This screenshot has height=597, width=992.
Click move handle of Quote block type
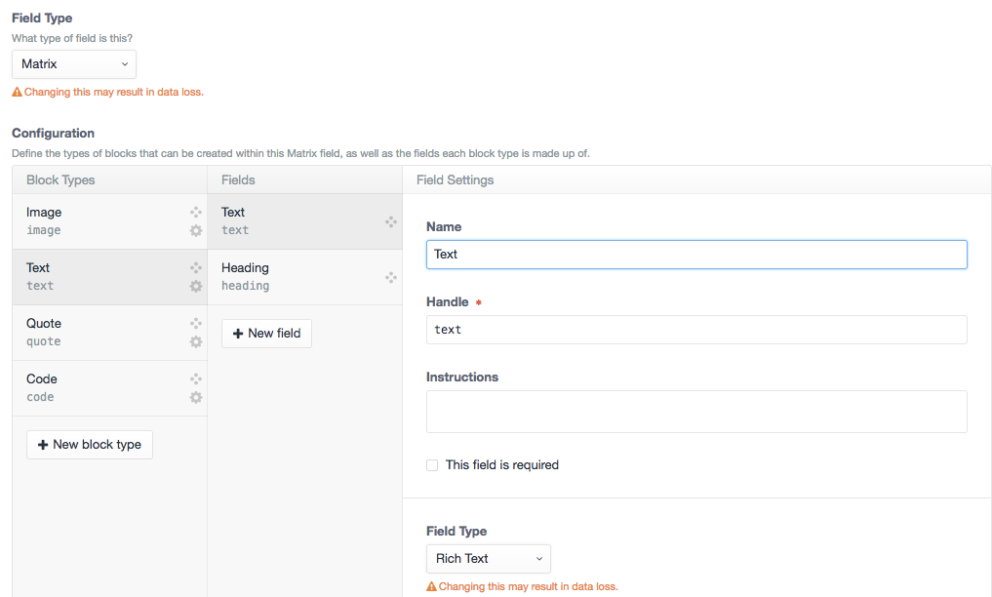(x=196, y=324)
